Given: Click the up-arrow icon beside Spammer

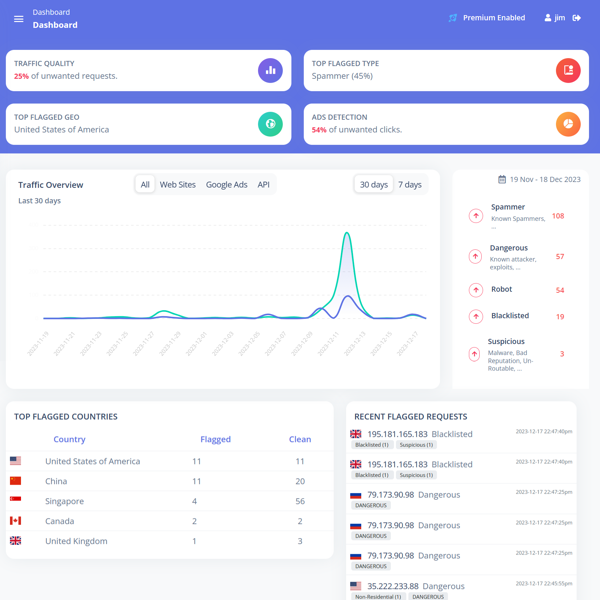Looking at the screenshot, I should (x=476, y=216).
